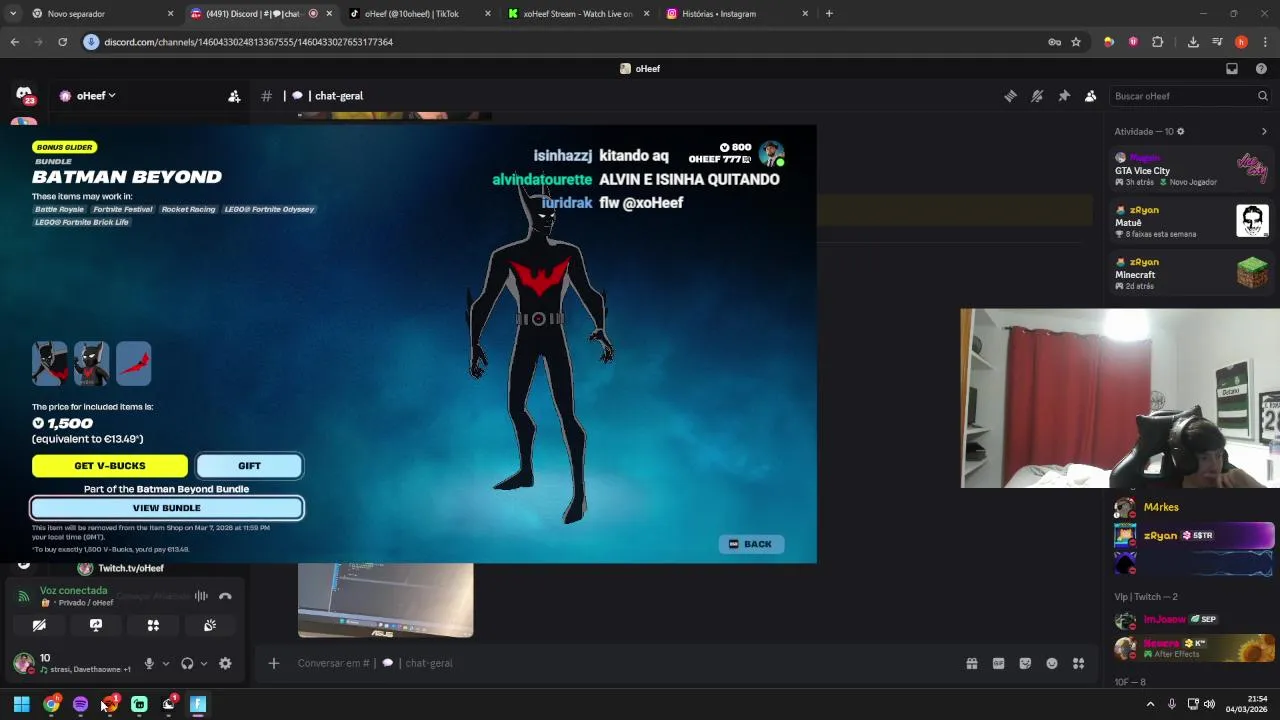Open voice connection signal details icon
The height and width of the screenshot is (720, 1280).
tap(24, 596)
